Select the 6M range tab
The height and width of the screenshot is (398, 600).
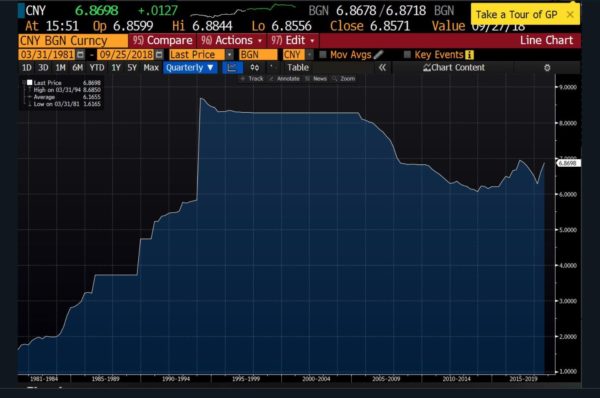point(77,68)
